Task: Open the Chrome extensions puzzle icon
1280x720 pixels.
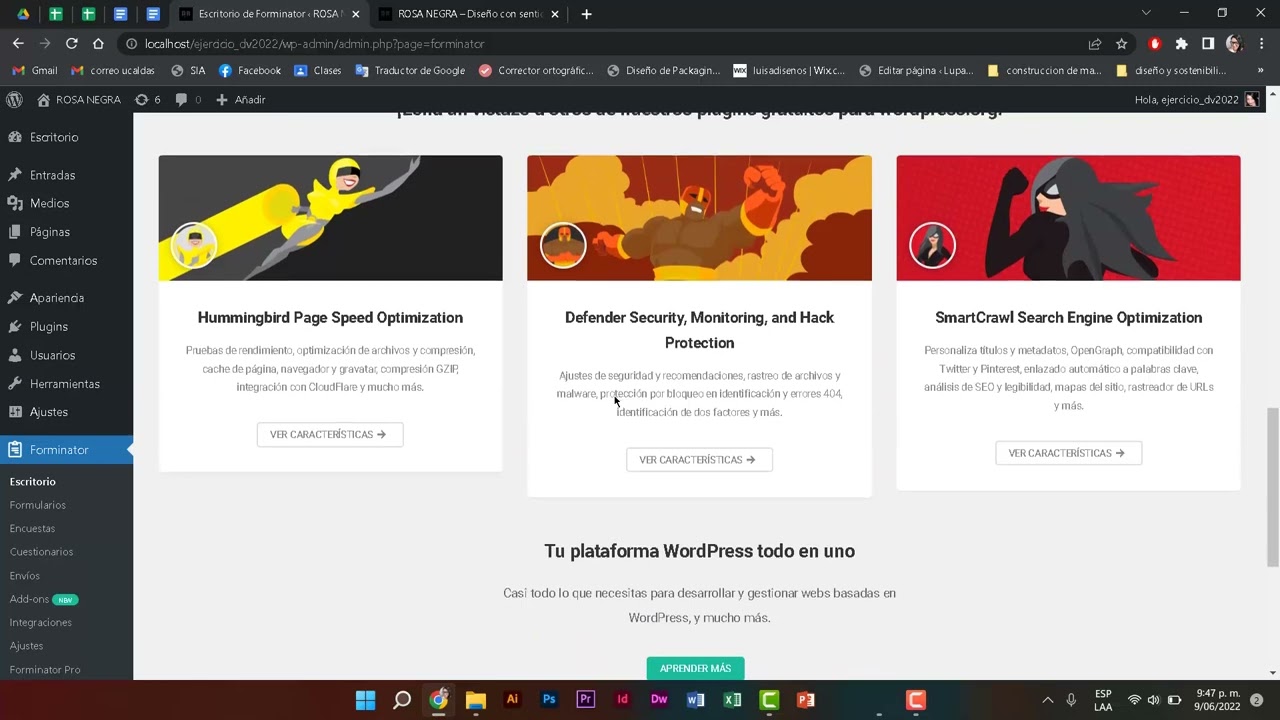Action: pos(1181,44)
